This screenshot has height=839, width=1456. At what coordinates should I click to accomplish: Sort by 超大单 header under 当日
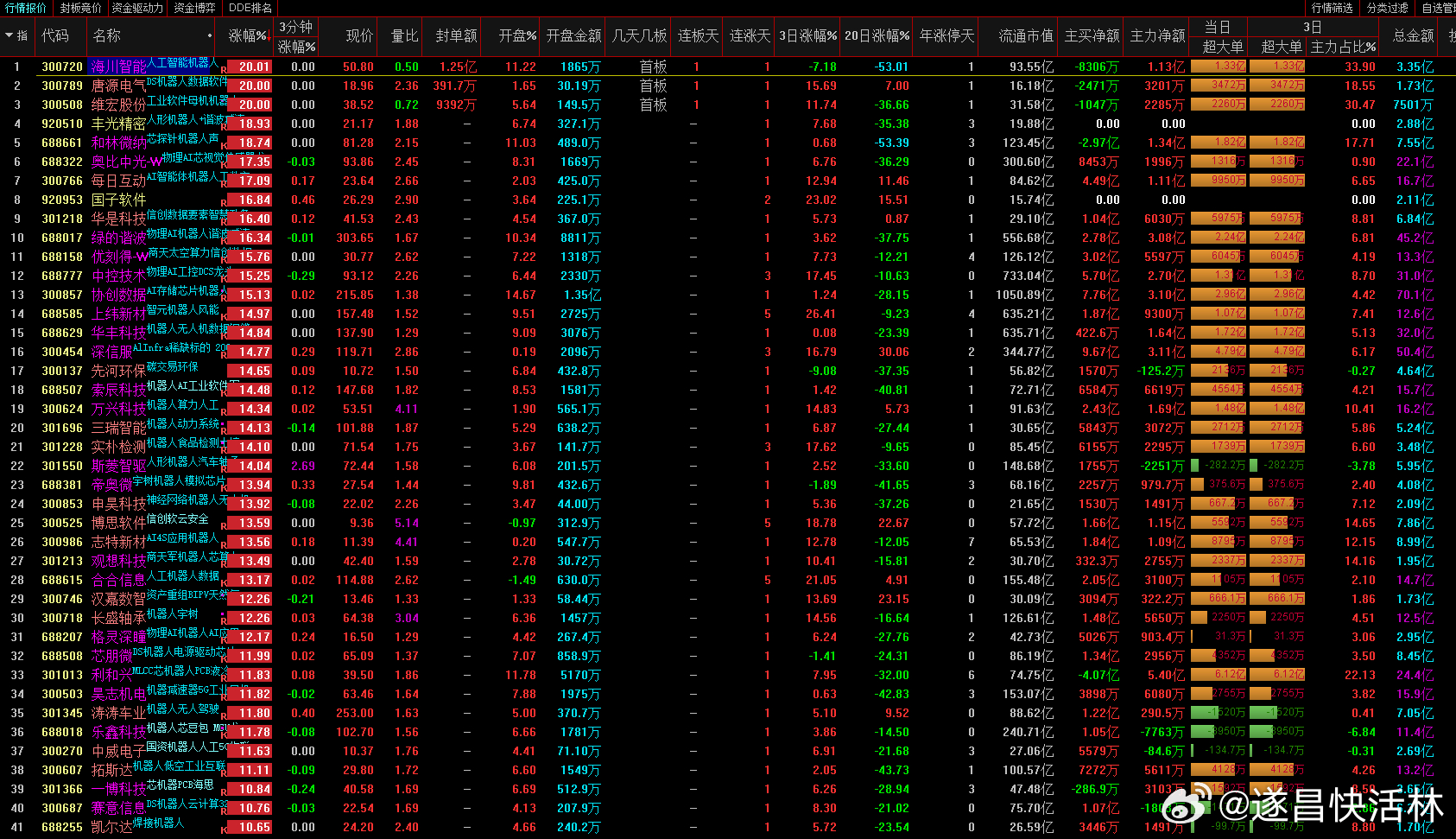(1223, 47)
